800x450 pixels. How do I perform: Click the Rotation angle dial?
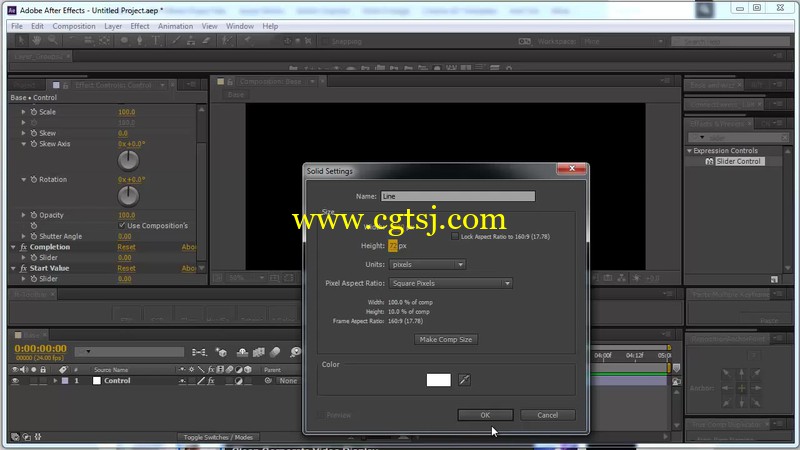[128, 196]
